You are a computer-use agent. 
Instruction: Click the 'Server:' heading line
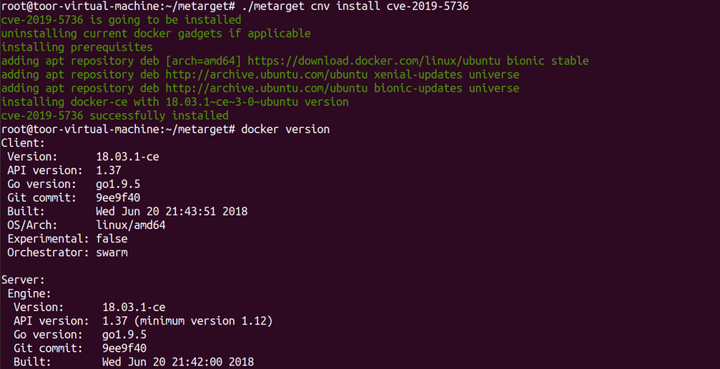(x=23, y=280)
